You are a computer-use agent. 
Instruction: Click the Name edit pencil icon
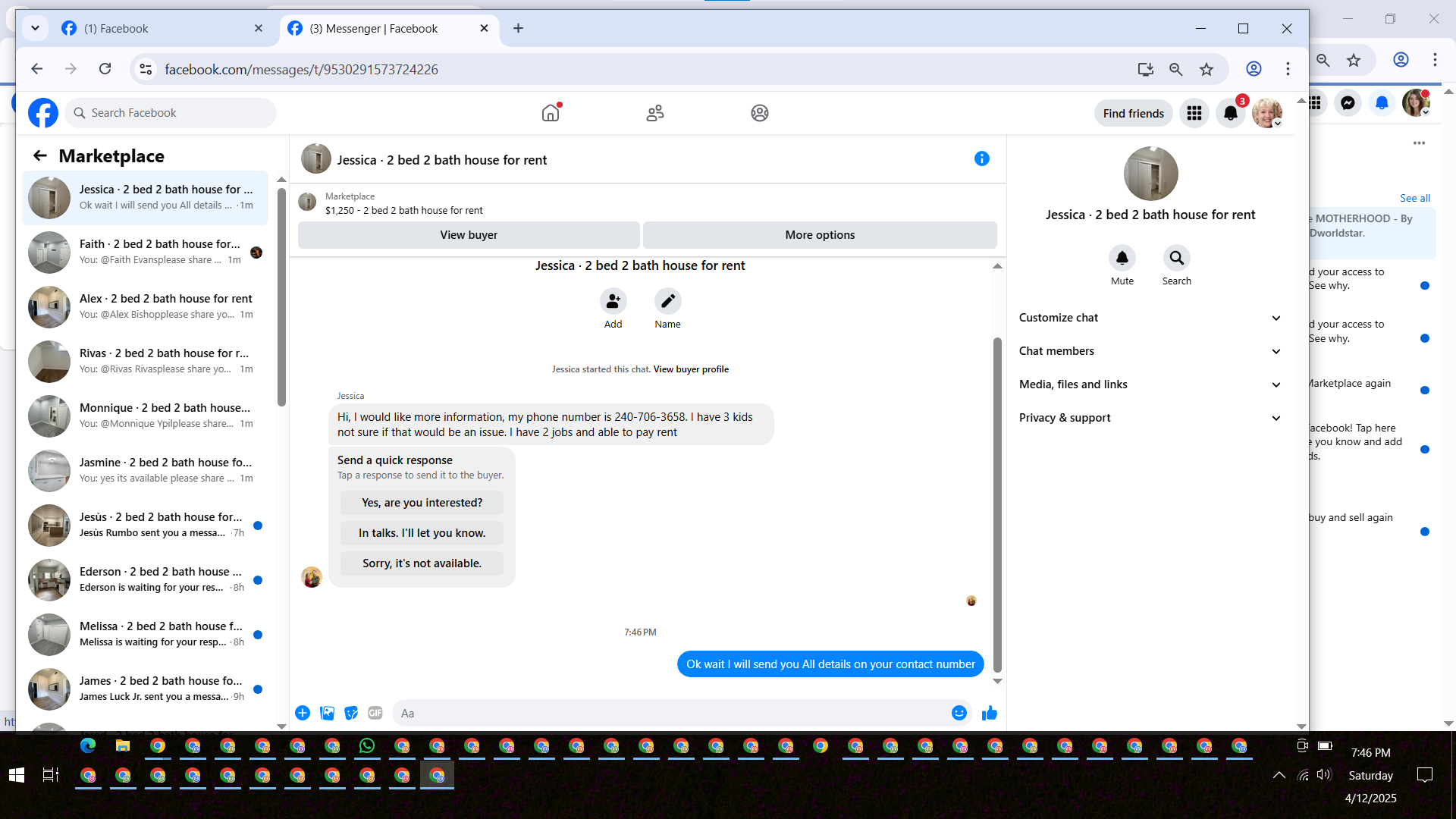point(667,302)
